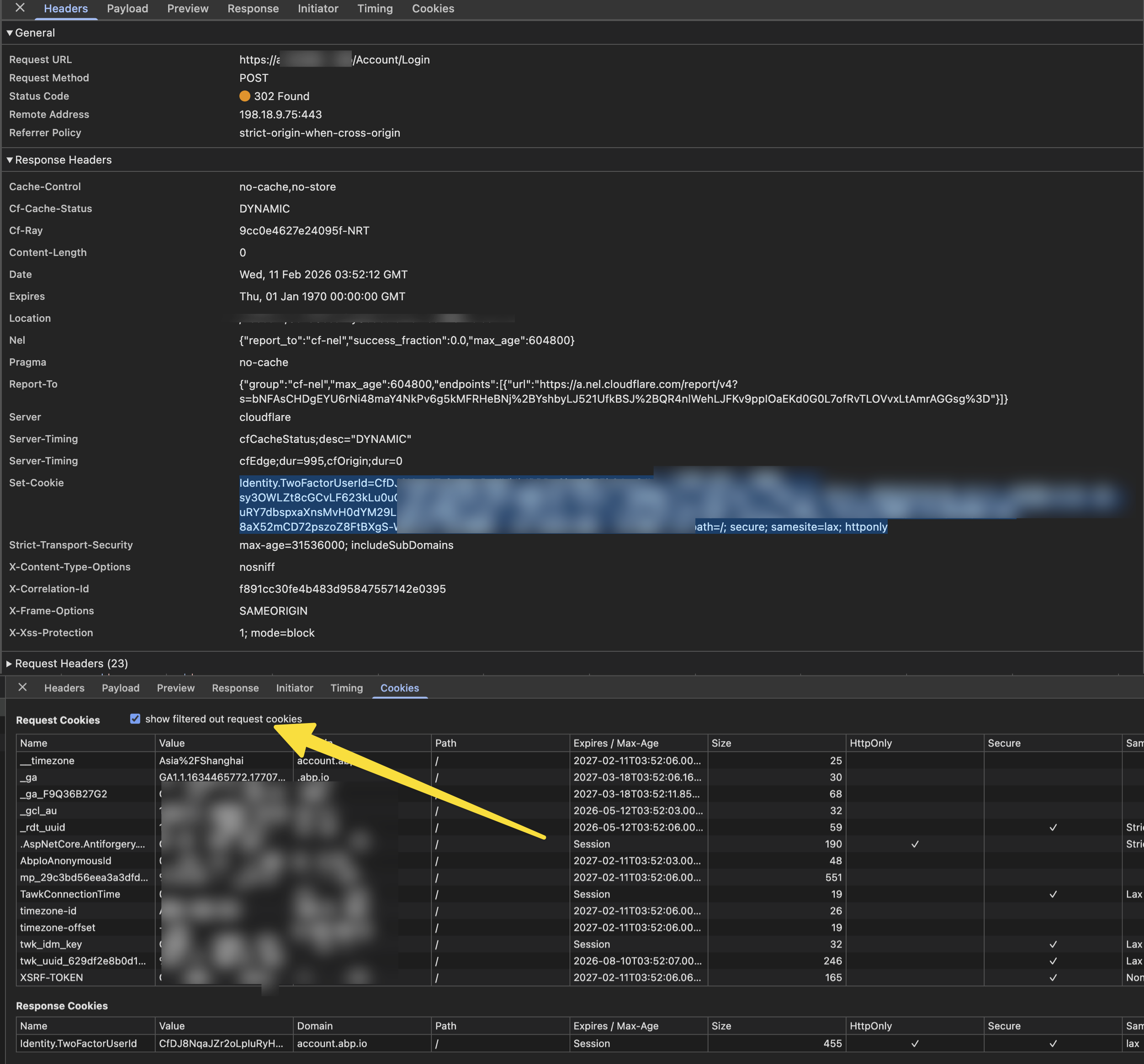Switch to Payload tab in upper panel
1144x1064 pixels.
click(x=127, y=9)
